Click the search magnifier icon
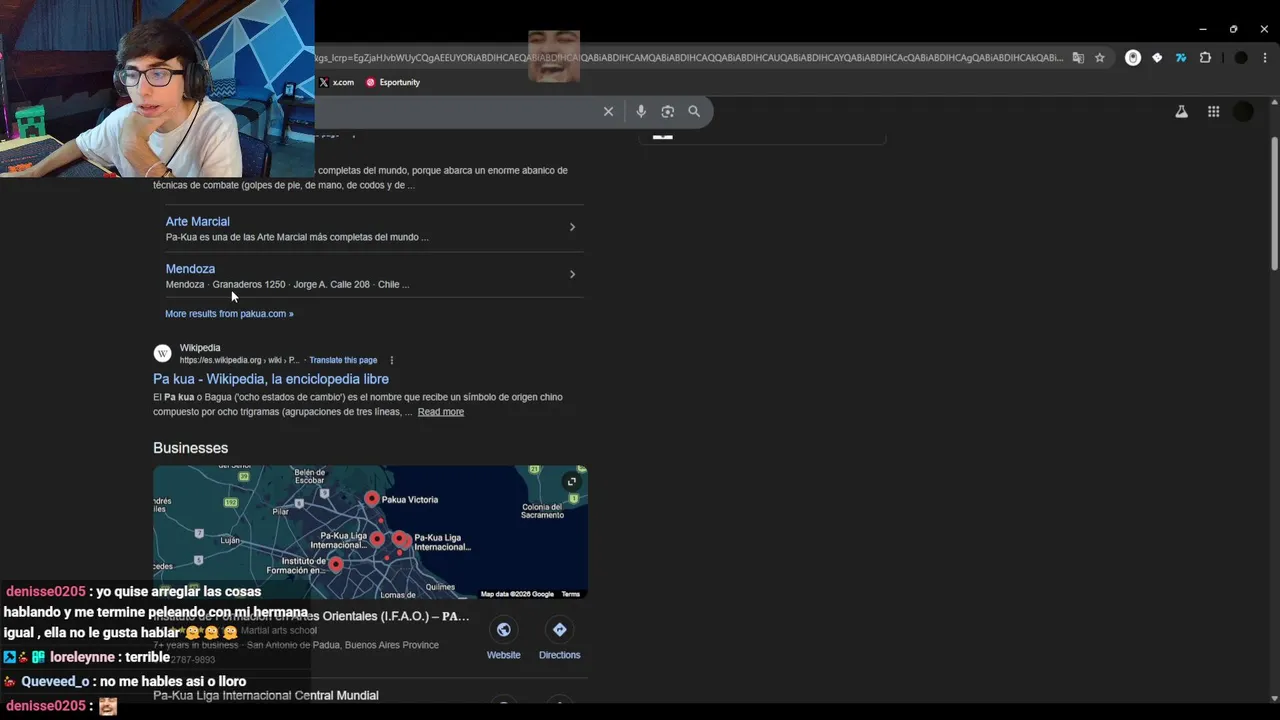 click(x=694, y=112)
